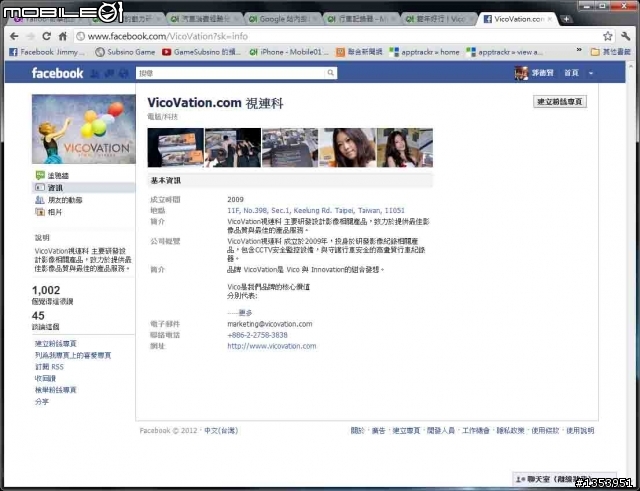Open the 使用說明 help link in the footer
The height and width of the screenshot is (491, 640).
click(x=580, y=431)
